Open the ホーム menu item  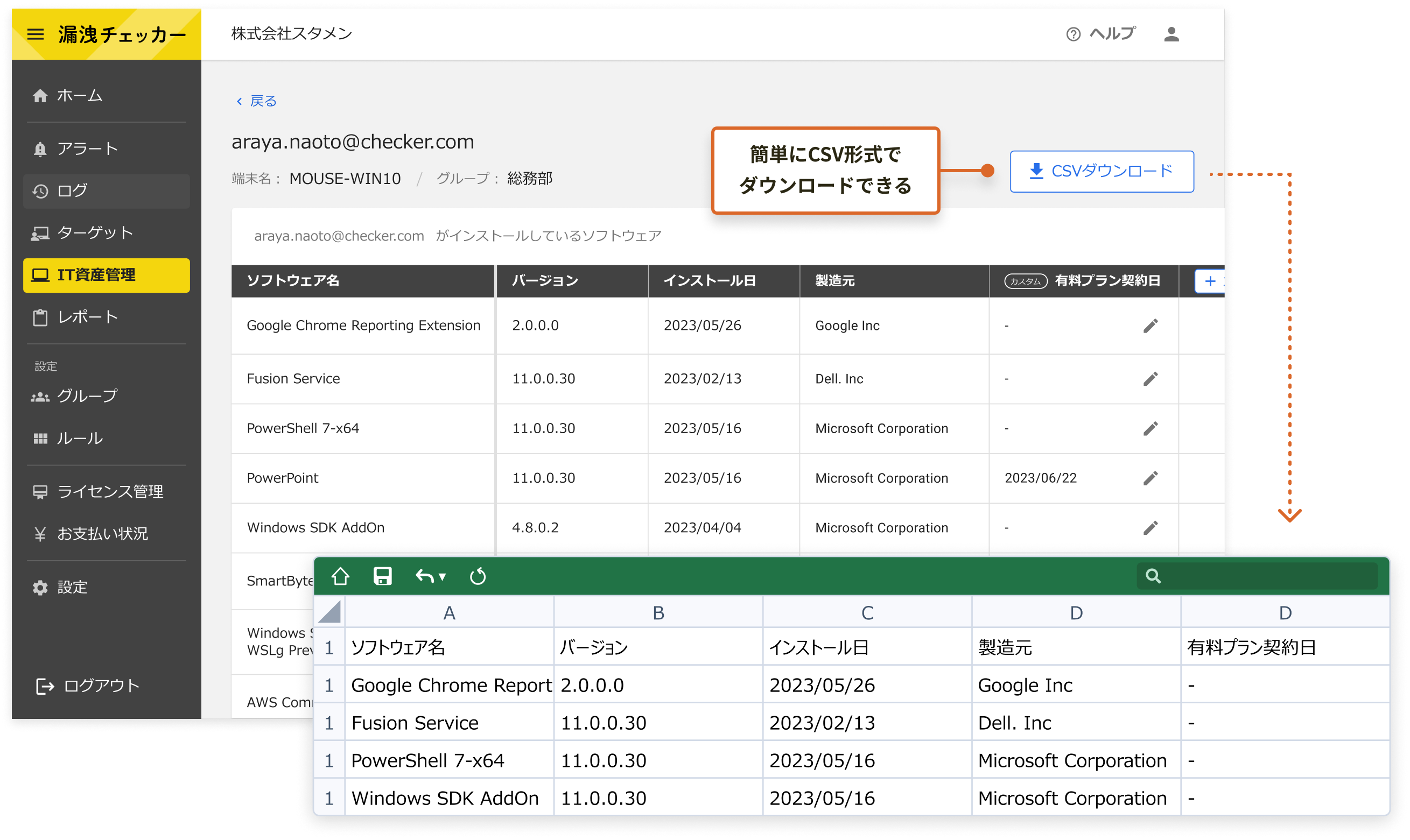click(x=107, y=96)
